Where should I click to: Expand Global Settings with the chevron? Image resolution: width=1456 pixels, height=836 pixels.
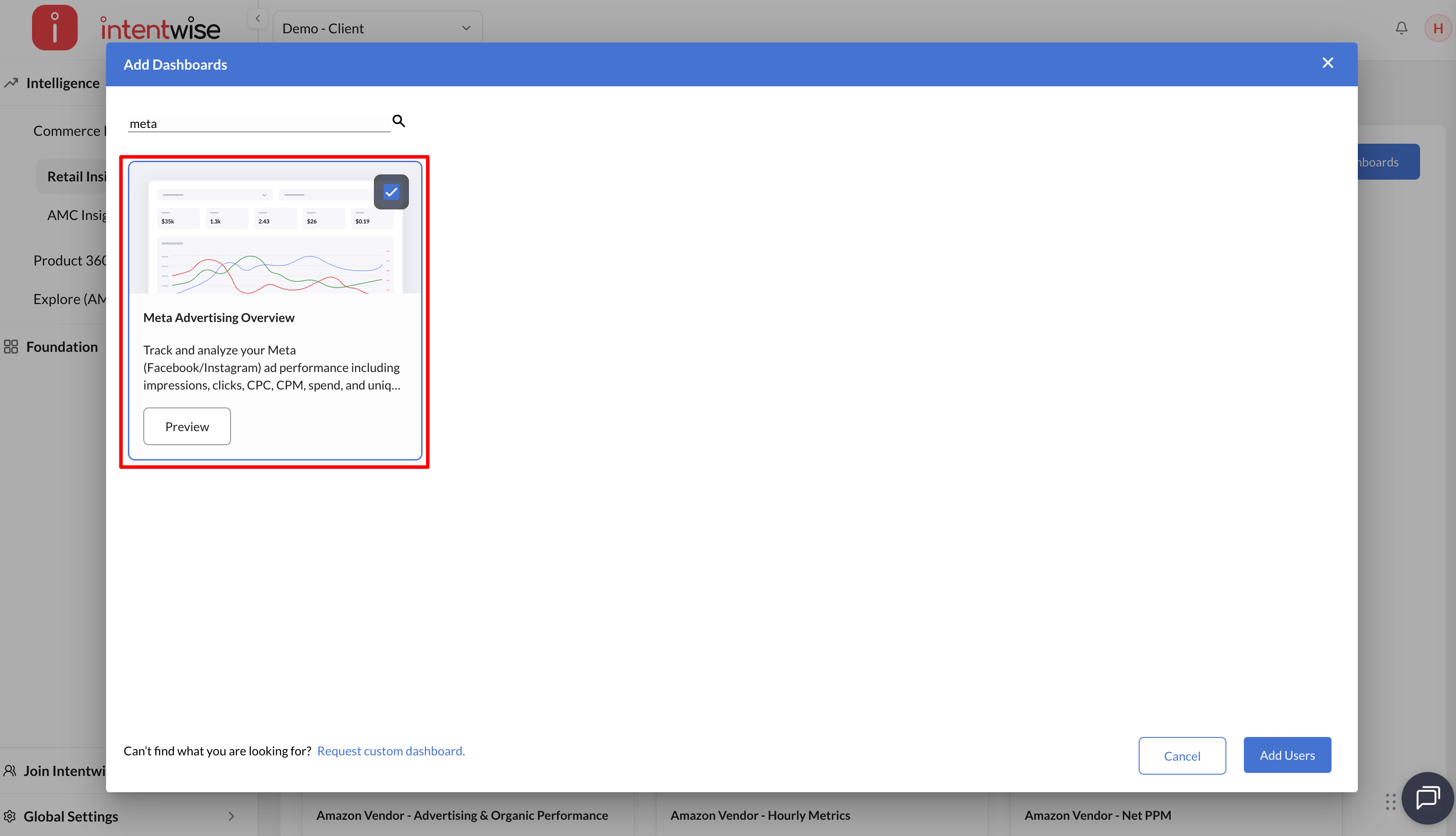[x=231, y=816]
